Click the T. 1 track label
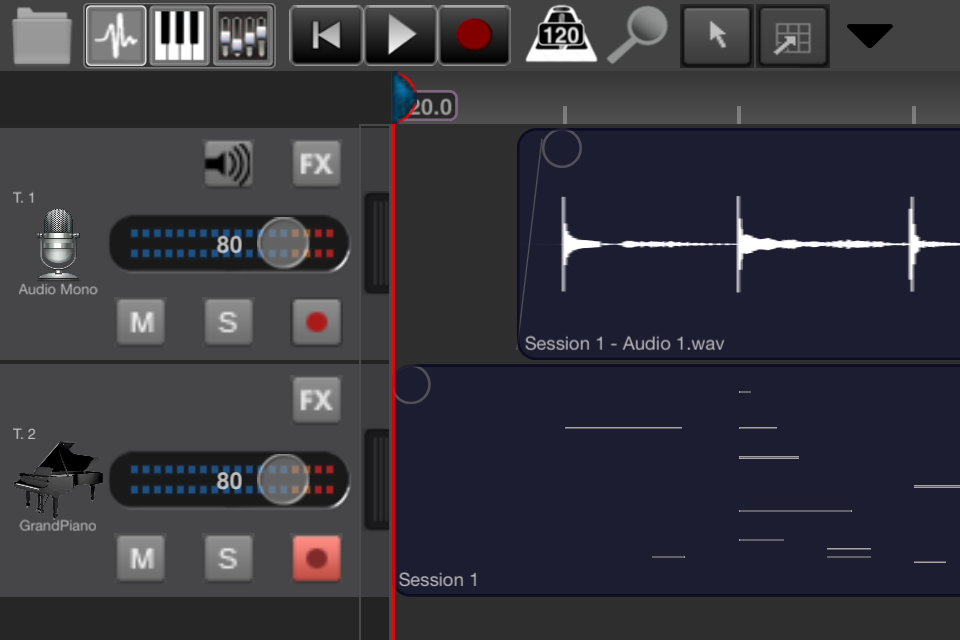Image resolution: width=960 pixels, height=640 pixels. (24, 197)
